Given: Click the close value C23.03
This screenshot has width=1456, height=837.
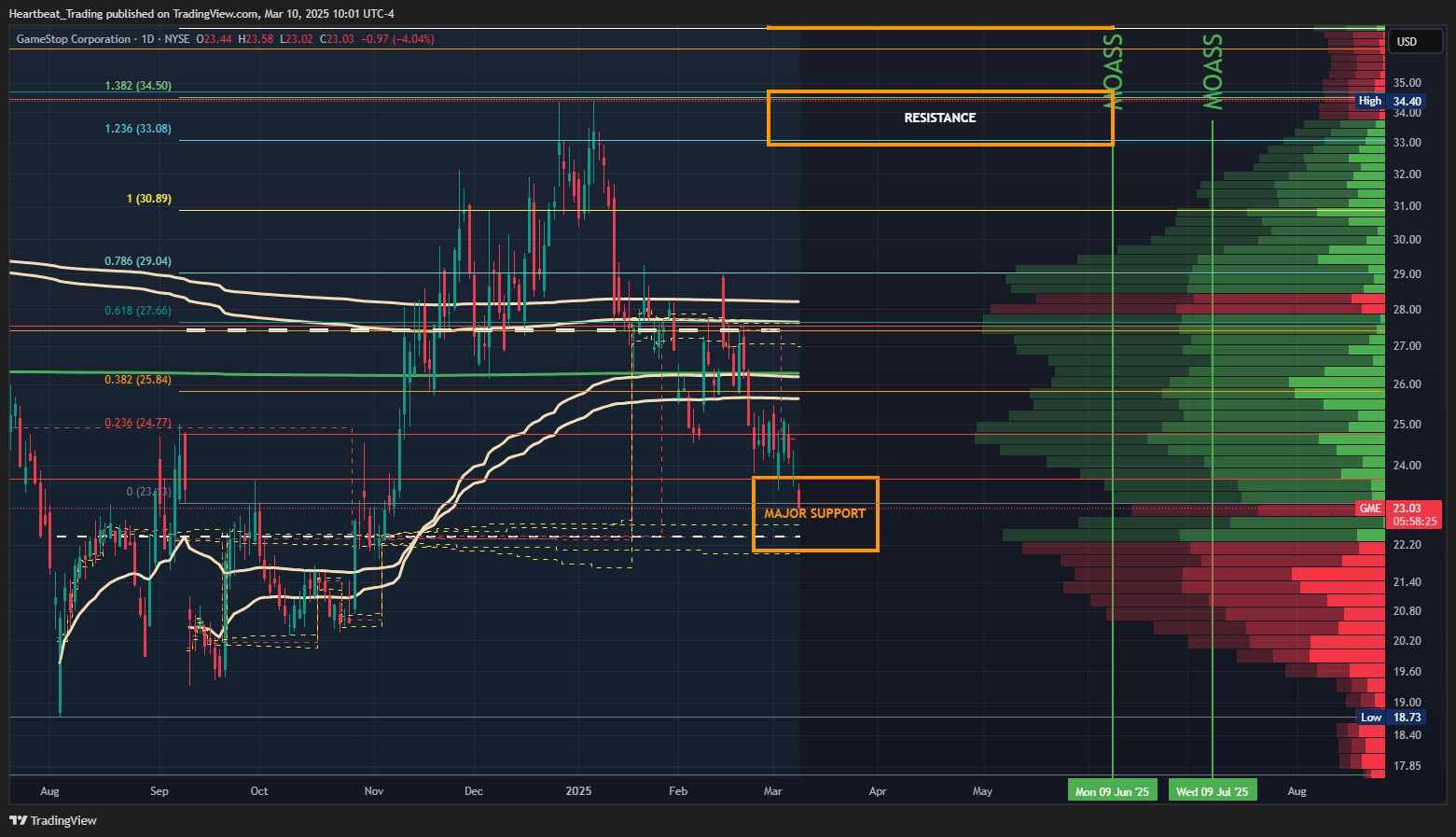Looking at the screenshot, I should click(x=338, y=39).
